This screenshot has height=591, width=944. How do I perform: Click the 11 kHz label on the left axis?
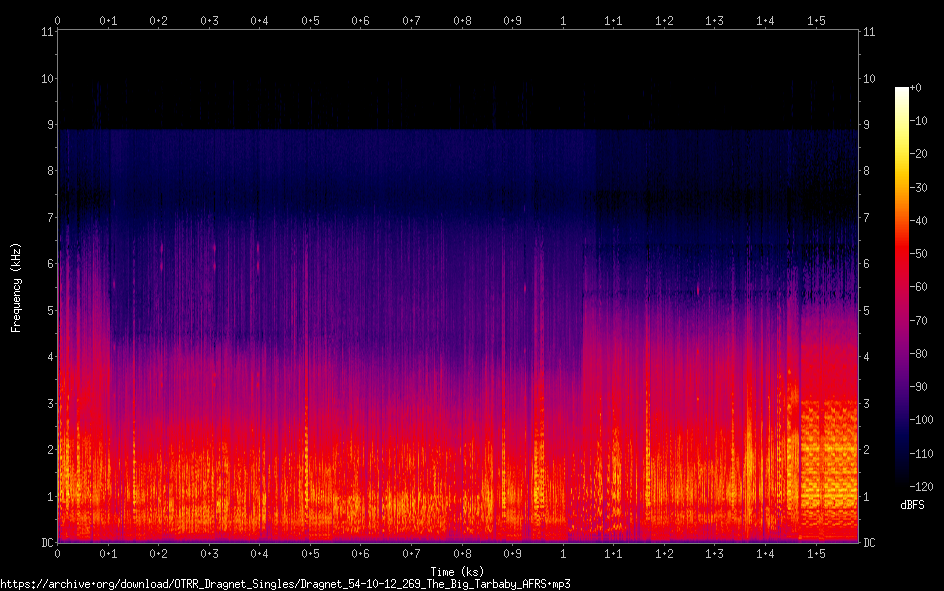[47, 32]
